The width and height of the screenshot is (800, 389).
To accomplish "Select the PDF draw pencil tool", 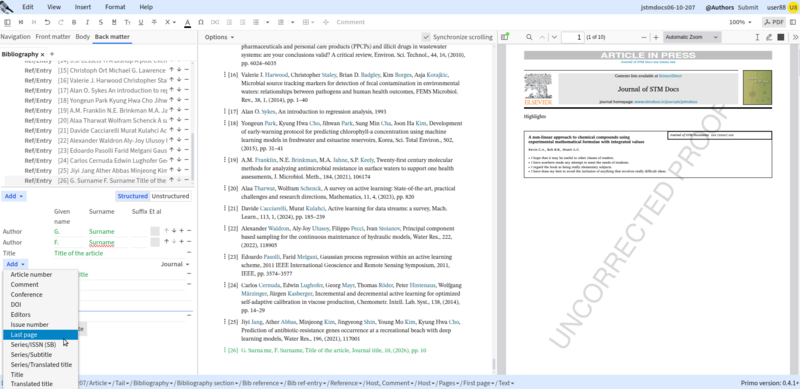I will click(x=769, y=37).
